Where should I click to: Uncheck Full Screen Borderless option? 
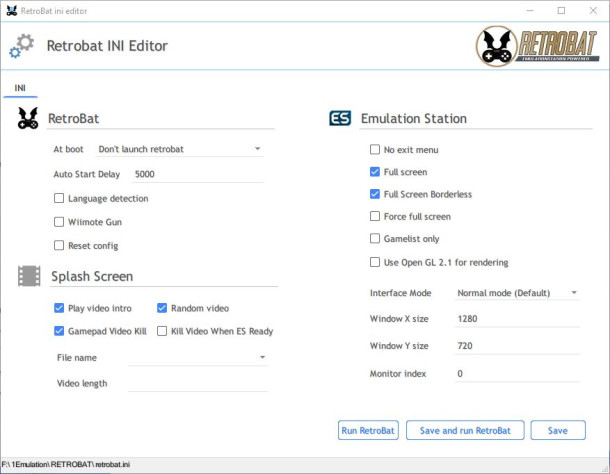coord(375,194)
